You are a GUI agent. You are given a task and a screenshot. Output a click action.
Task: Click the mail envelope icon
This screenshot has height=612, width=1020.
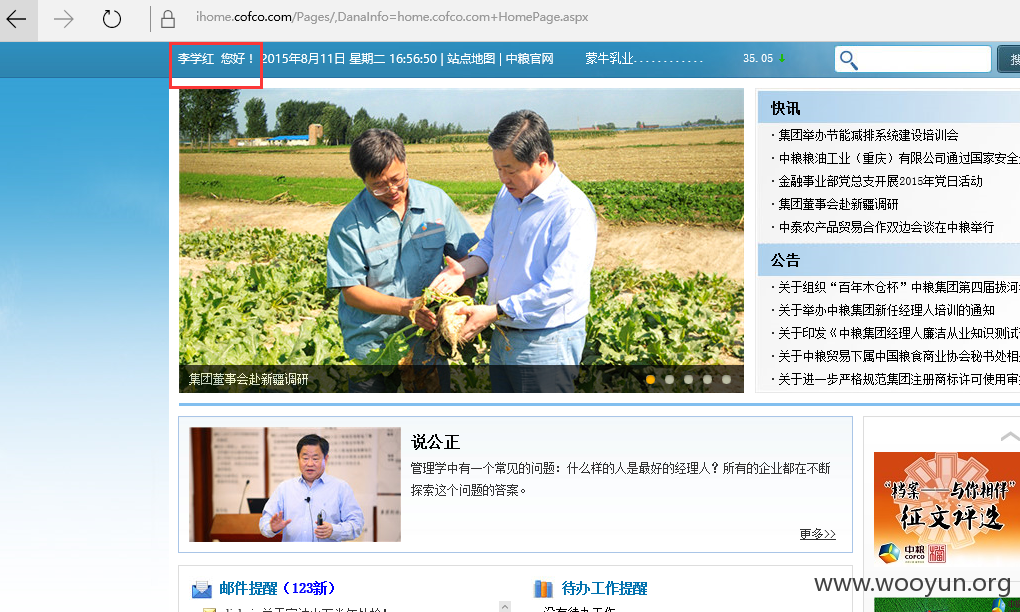click(x=202, y=589)
